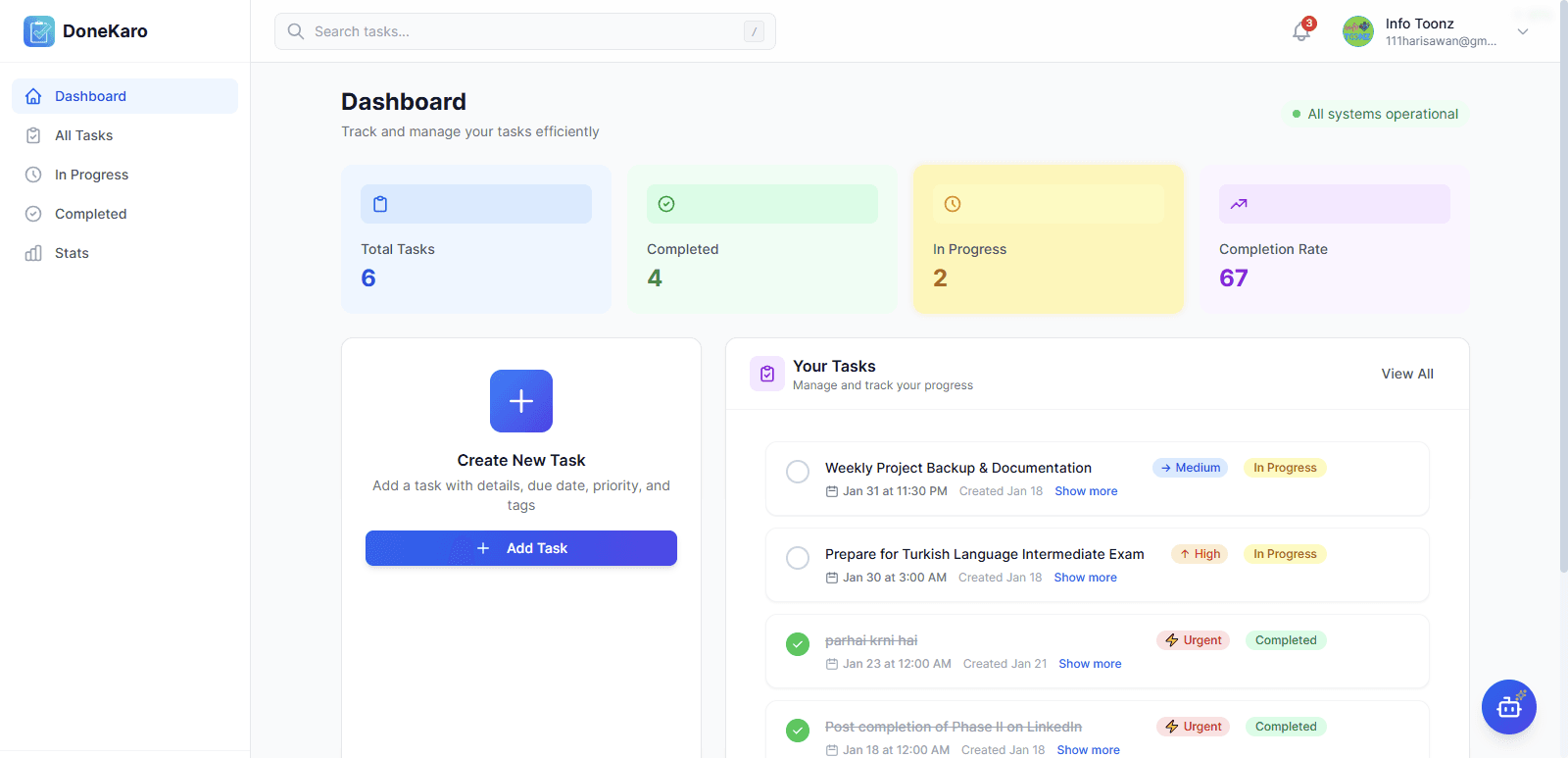Click In Progress badge on Weekly Backup task
Viewport: 1568px width, 758px height.
[x=1285, y=468]
